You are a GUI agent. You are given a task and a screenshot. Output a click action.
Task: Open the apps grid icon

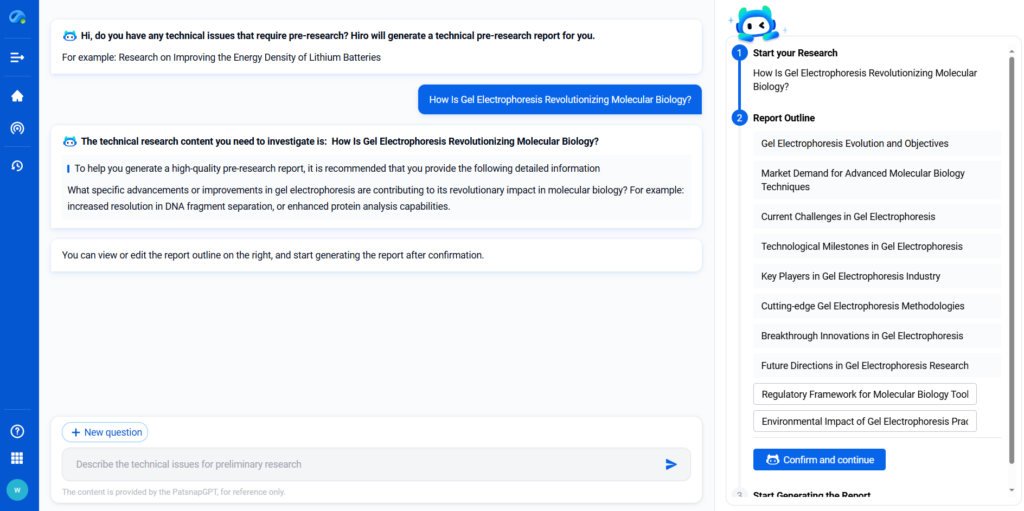[x=17, y=458]
